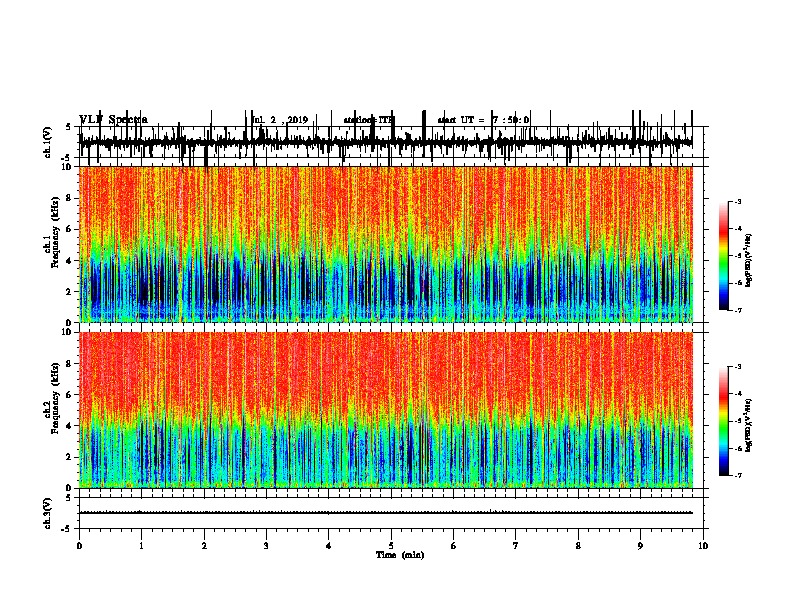This screenshot has width=792, height=612.
Task: Click the 'VLF Spectra' plot title
Action: 114,120
